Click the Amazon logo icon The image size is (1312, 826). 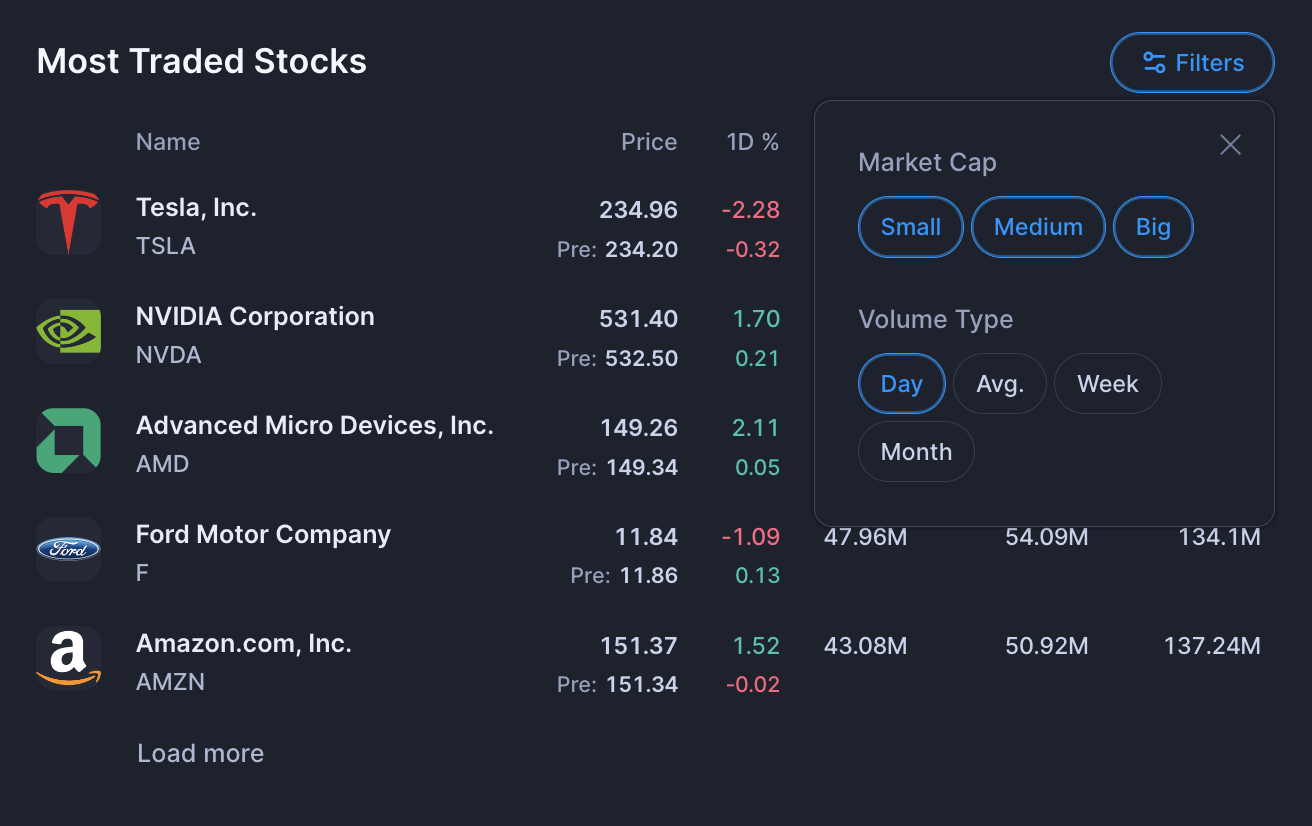click(68, 658)
